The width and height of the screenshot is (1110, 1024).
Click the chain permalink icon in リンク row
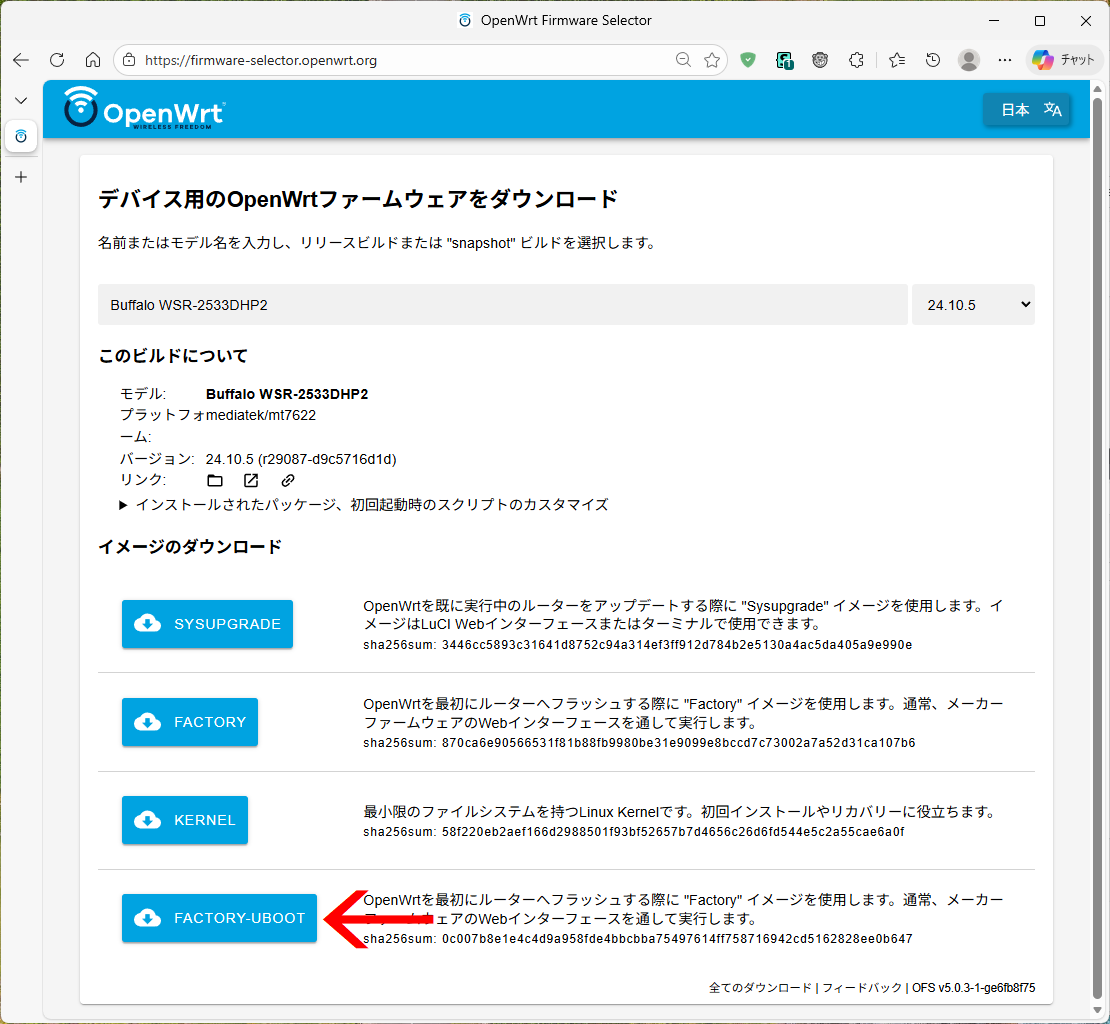tap(287, 481)
